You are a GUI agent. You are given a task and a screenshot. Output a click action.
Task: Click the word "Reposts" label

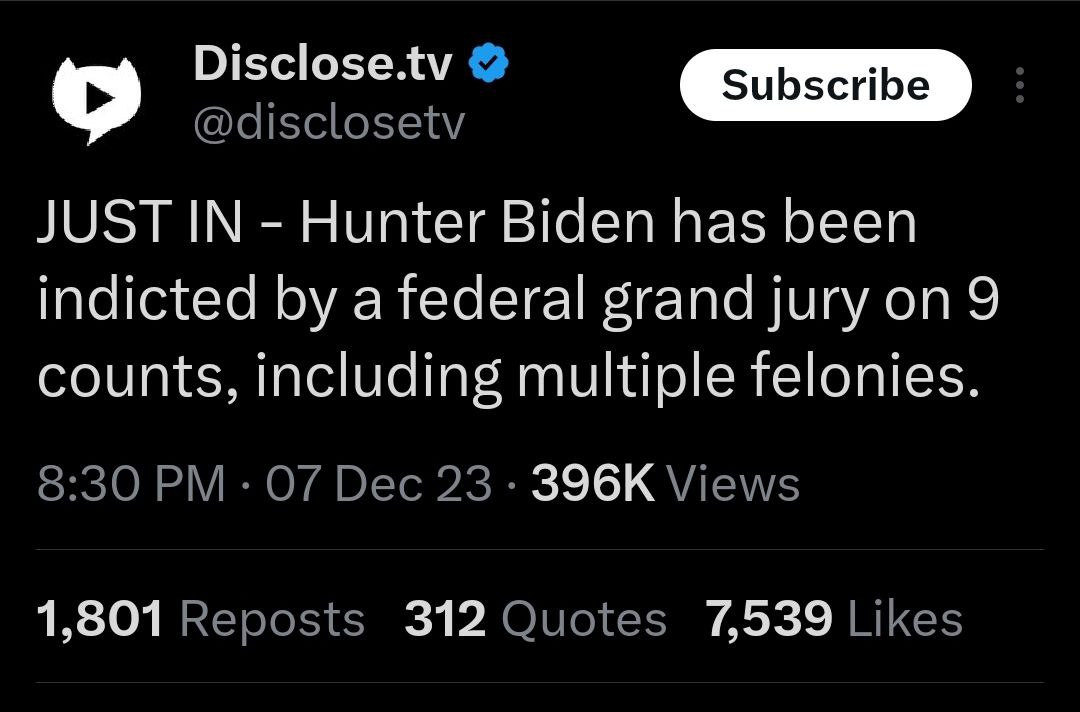[x=272, y=619]
